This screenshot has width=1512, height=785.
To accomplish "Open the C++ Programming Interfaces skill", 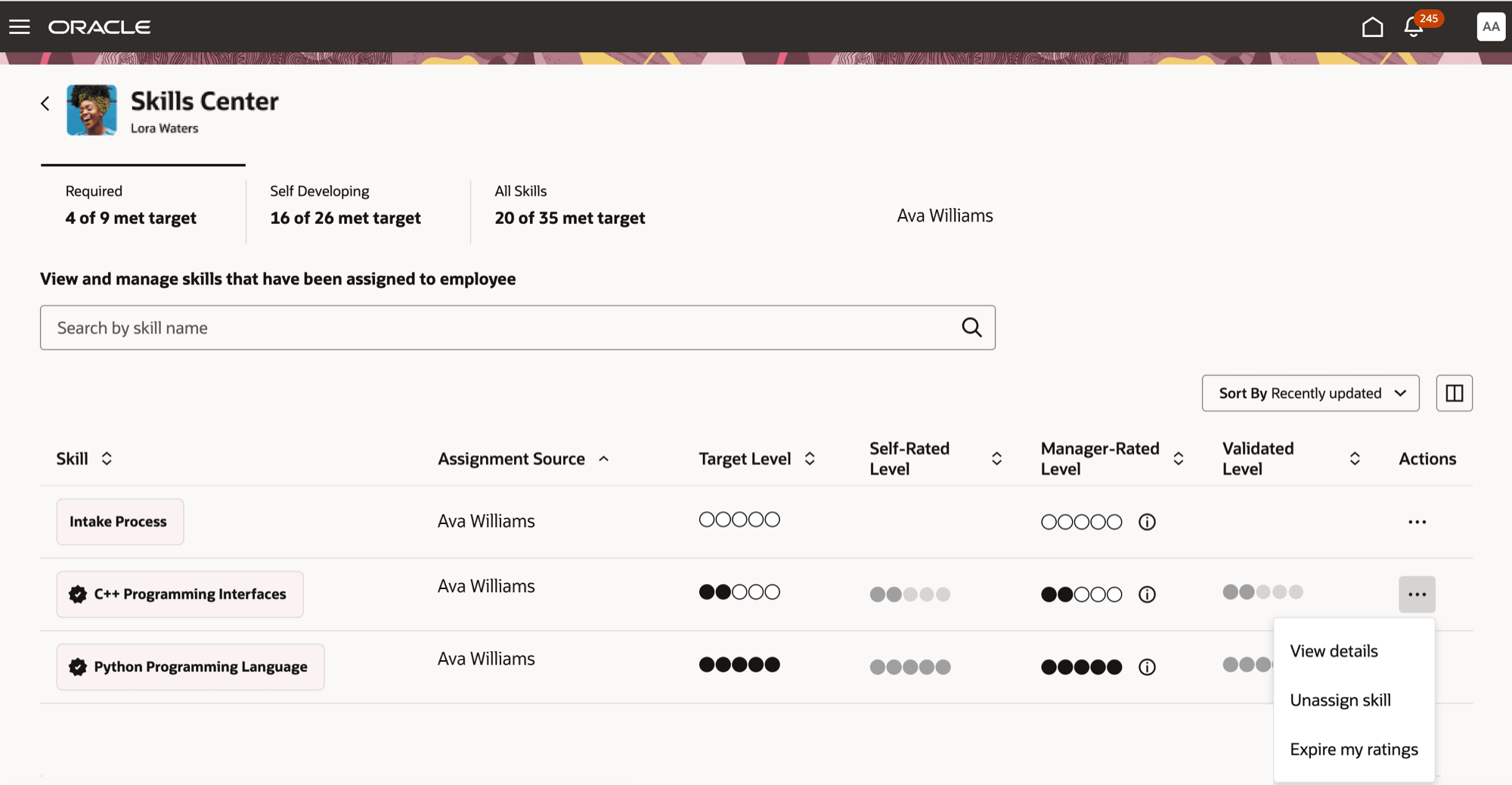I will click(180, 594).
